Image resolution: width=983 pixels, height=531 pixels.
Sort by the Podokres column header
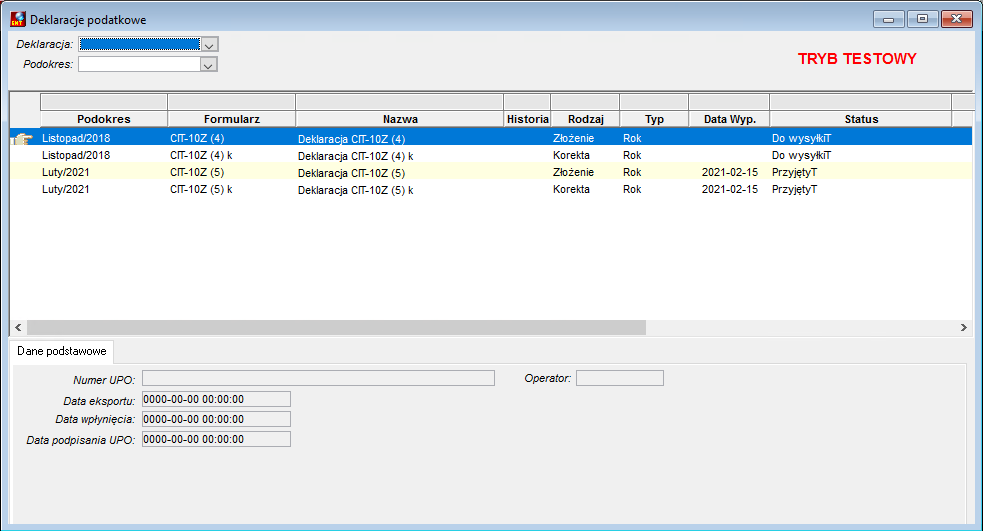pyautogui.click(x=104, y=119)
